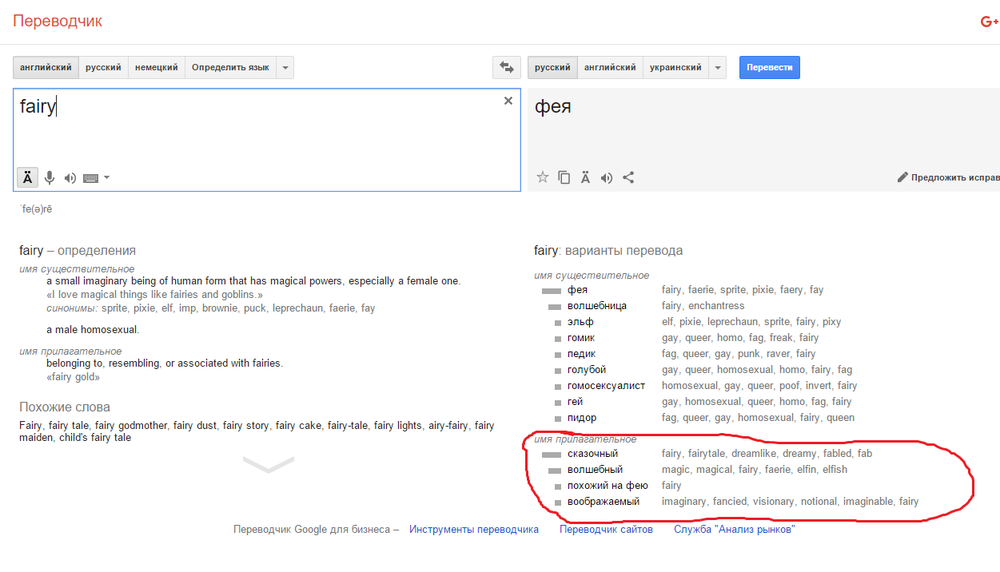This screenshot has height=572, width=1000.
Task: Open more source languages dropdown
Action: (285, 67)
